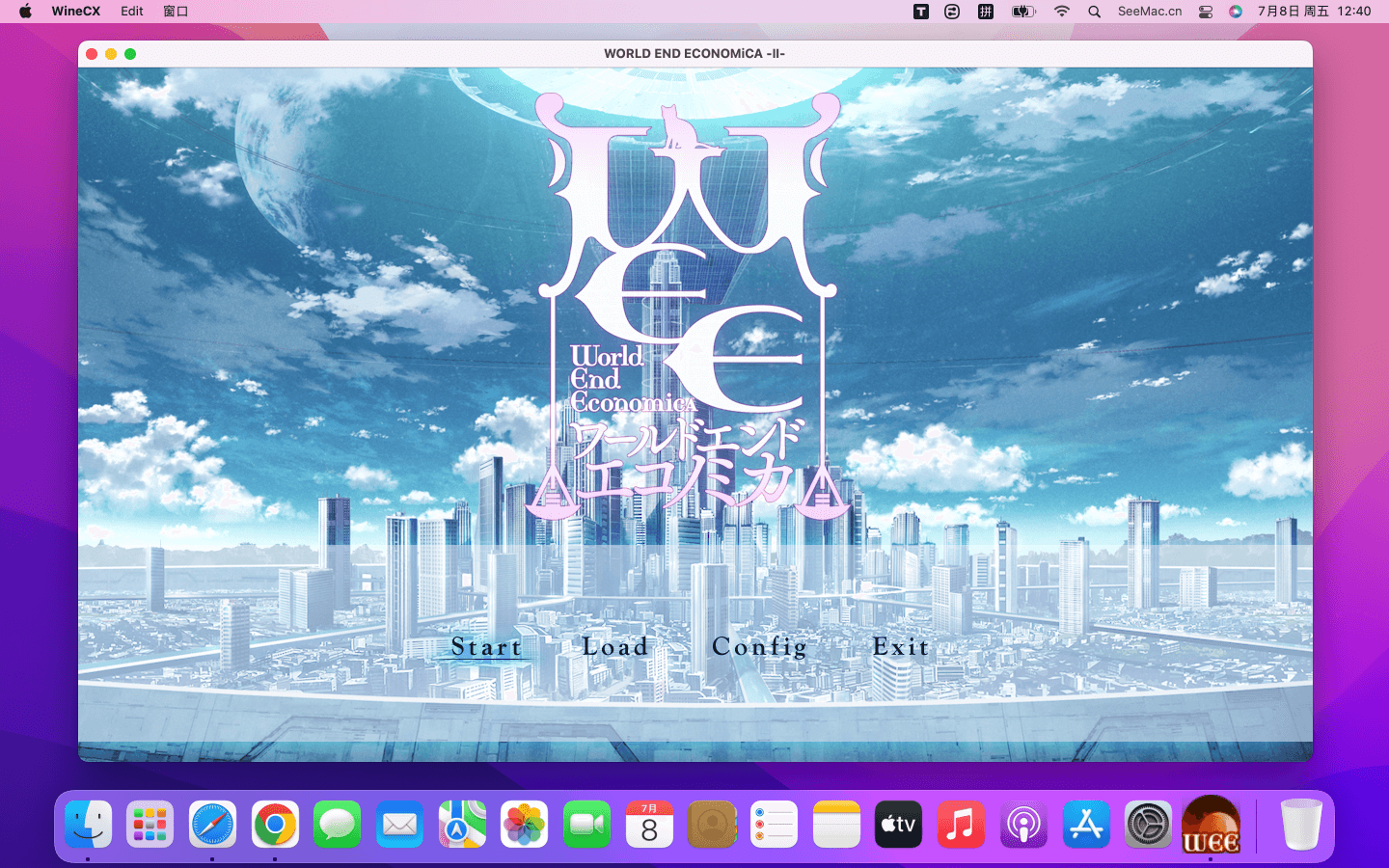This screenshot has width=1389, height=868.
Task: Open the Config settings screen
Action: coord(760,647)
